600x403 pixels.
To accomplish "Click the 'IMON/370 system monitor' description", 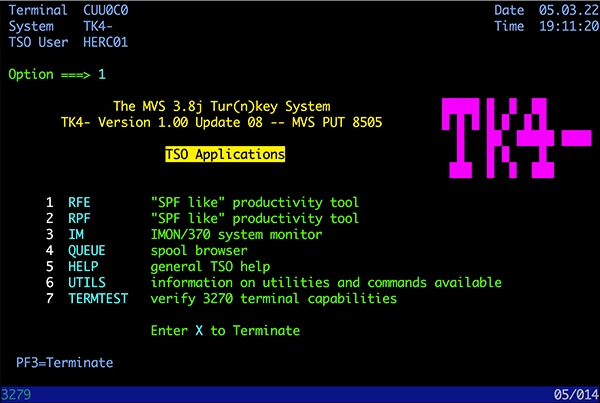I will pyautogui.click(x=236, y=235).
